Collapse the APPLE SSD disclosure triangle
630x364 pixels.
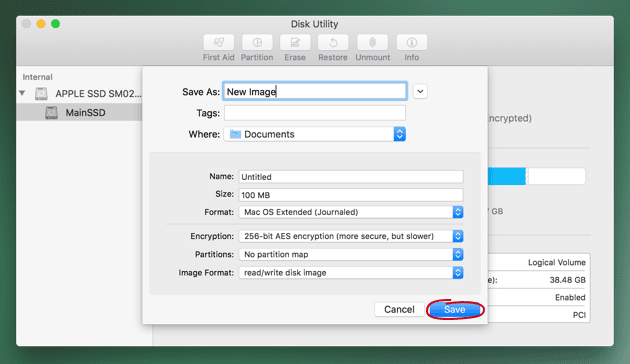tap(22, 93)
